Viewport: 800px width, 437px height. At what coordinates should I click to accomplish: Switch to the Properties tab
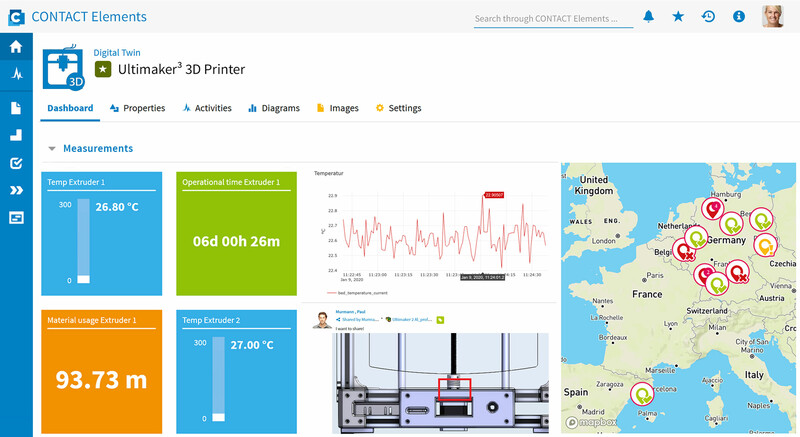[x=137, y=108]
